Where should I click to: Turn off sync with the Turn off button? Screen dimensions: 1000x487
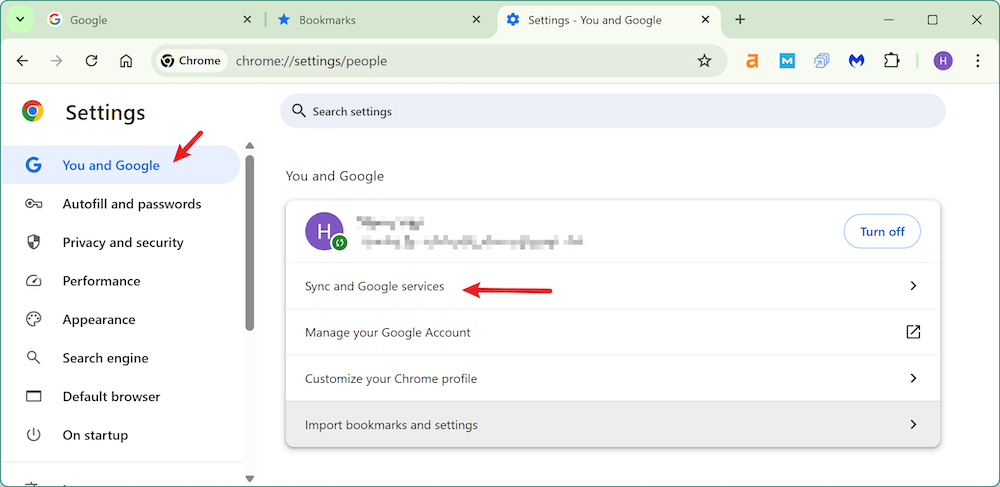click(x=882, y=231)
